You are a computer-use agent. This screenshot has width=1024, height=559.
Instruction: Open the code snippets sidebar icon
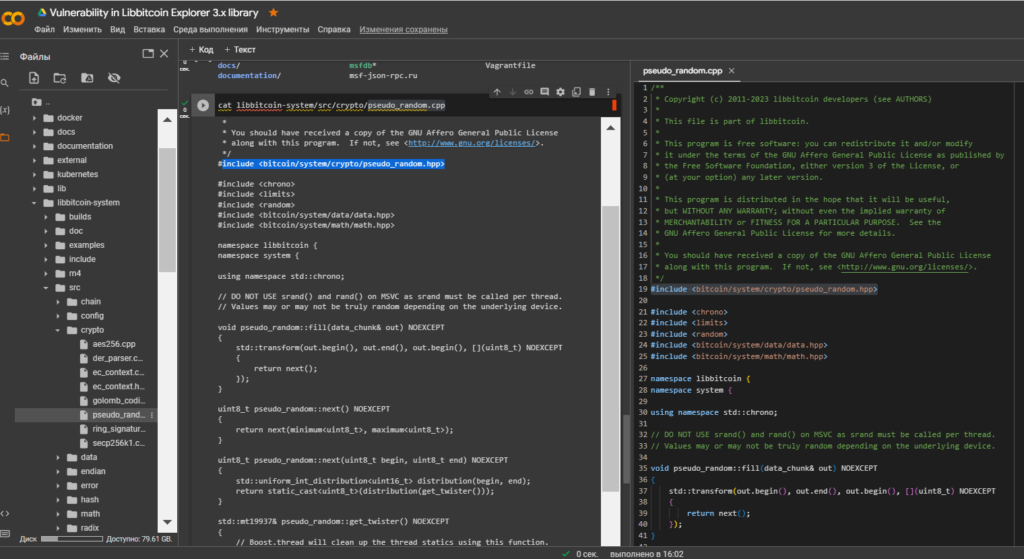pos(5,513)
